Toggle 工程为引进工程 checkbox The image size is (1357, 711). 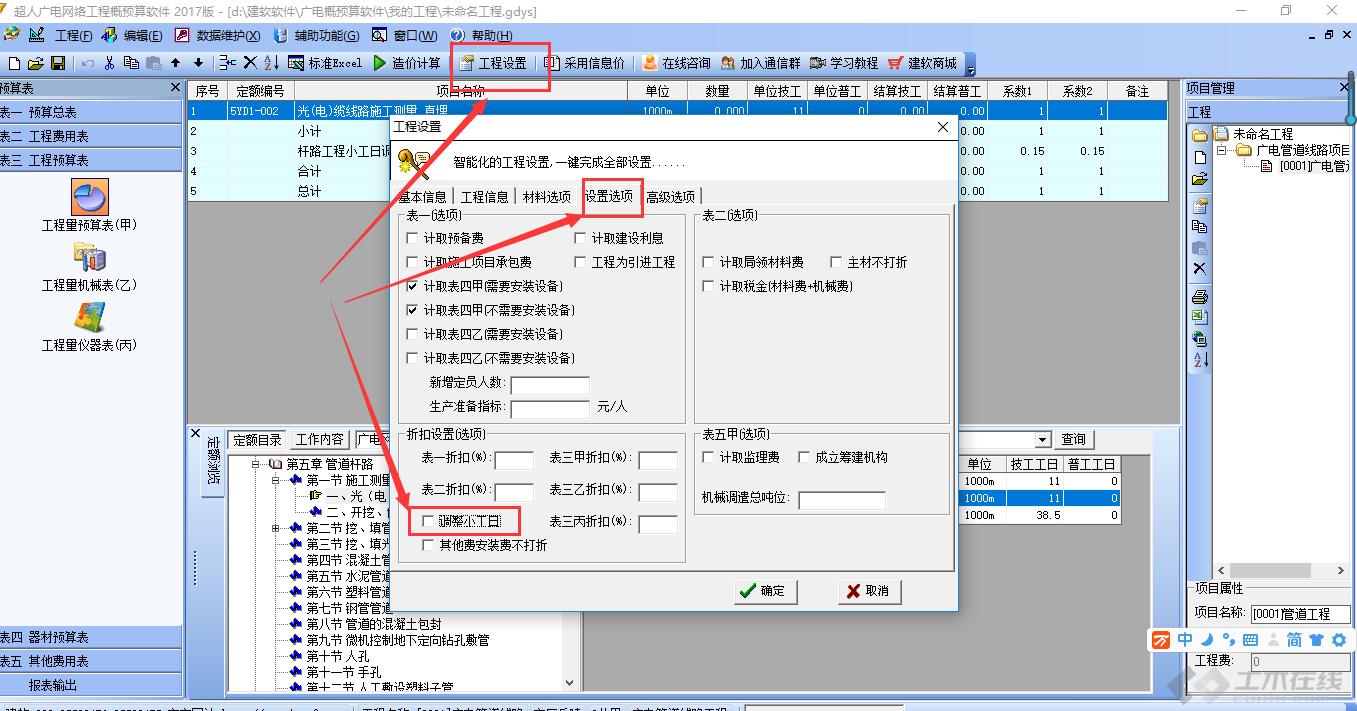tap(580, 262)
